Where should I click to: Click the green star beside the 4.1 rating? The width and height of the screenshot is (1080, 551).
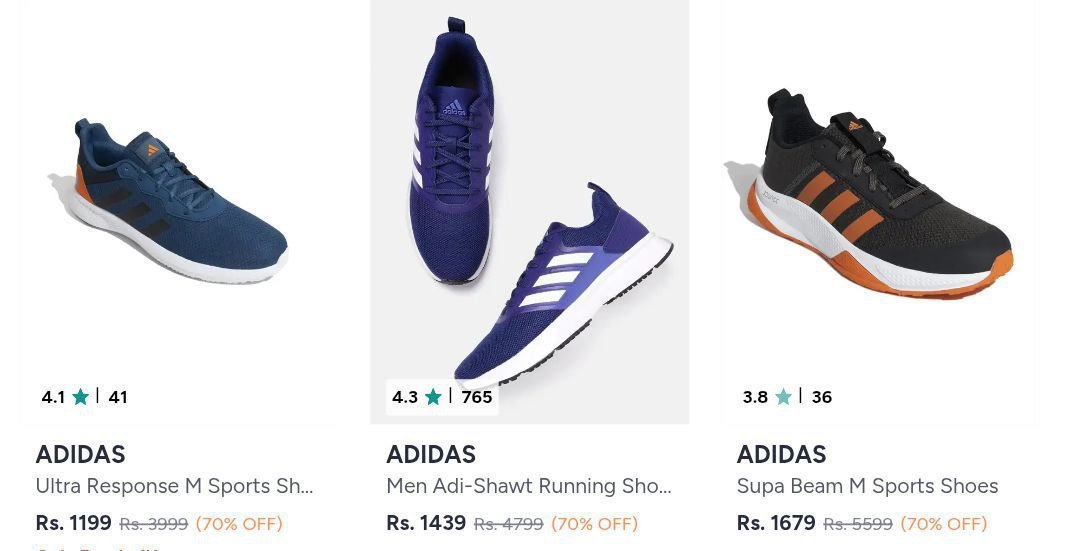81,397
